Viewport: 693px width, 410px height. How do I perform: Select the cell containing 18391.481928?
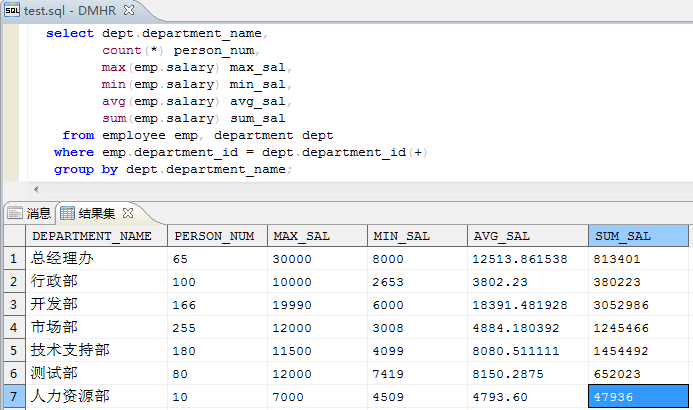(x=527, y=304)
